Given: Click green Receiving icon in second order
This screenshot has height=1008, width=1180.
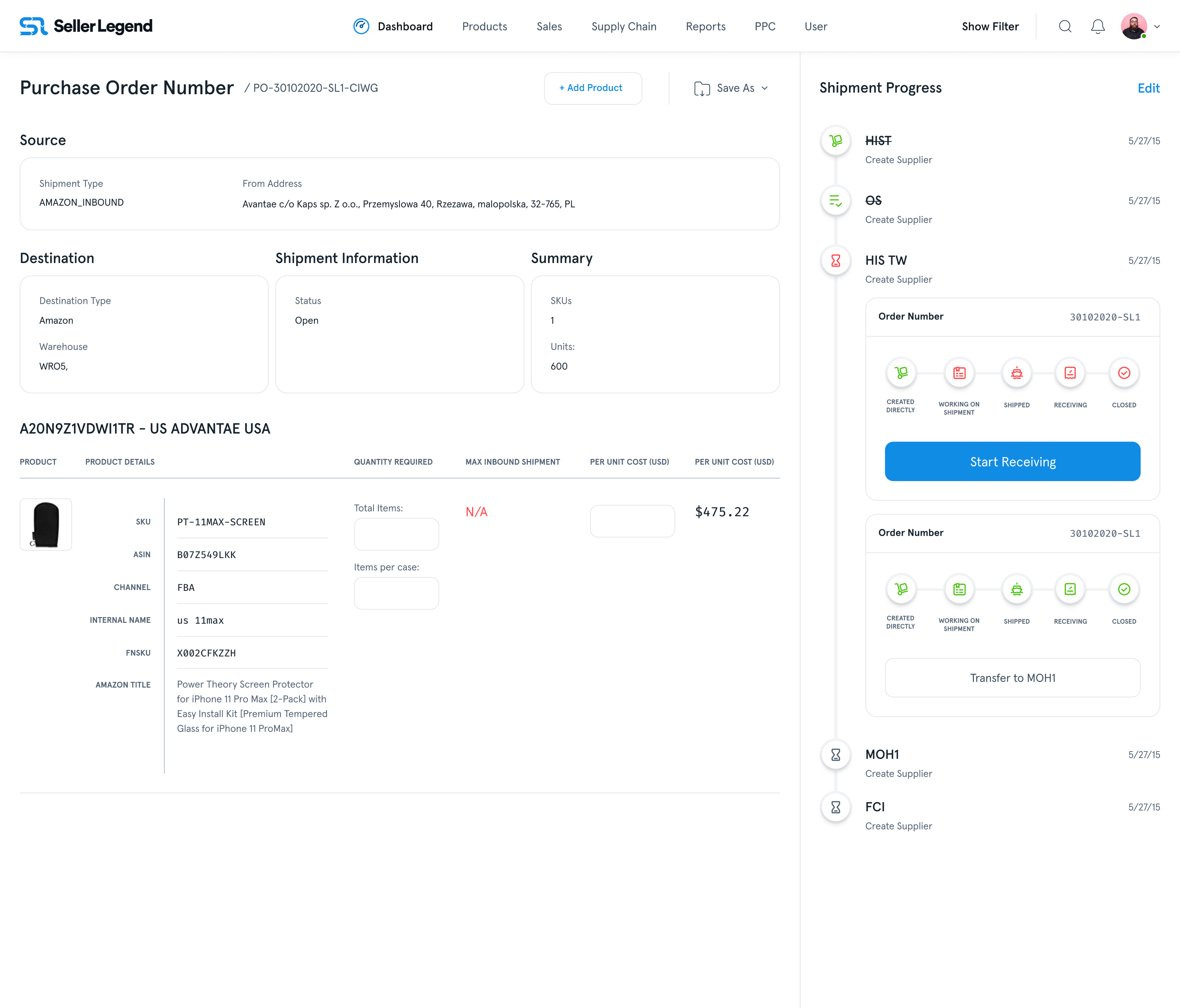Looking at the screenshot, I should [1070, 589].
